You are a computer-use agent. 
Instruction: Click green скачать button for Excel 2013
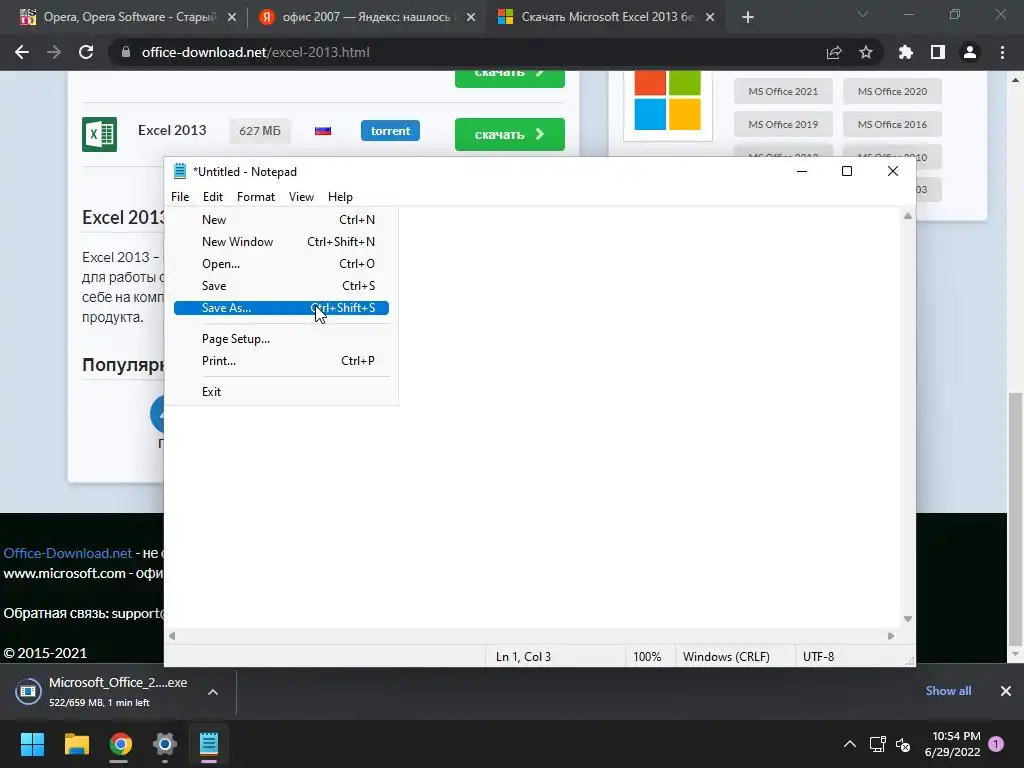click(x=509, y=135)
